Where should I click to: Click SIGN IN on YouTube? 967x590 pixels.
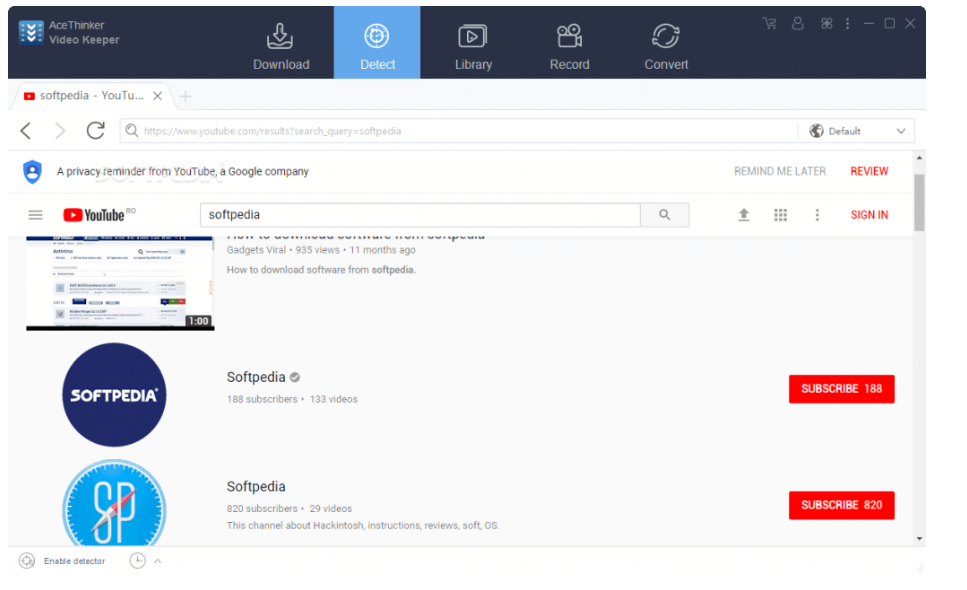[x=869, y=215]
